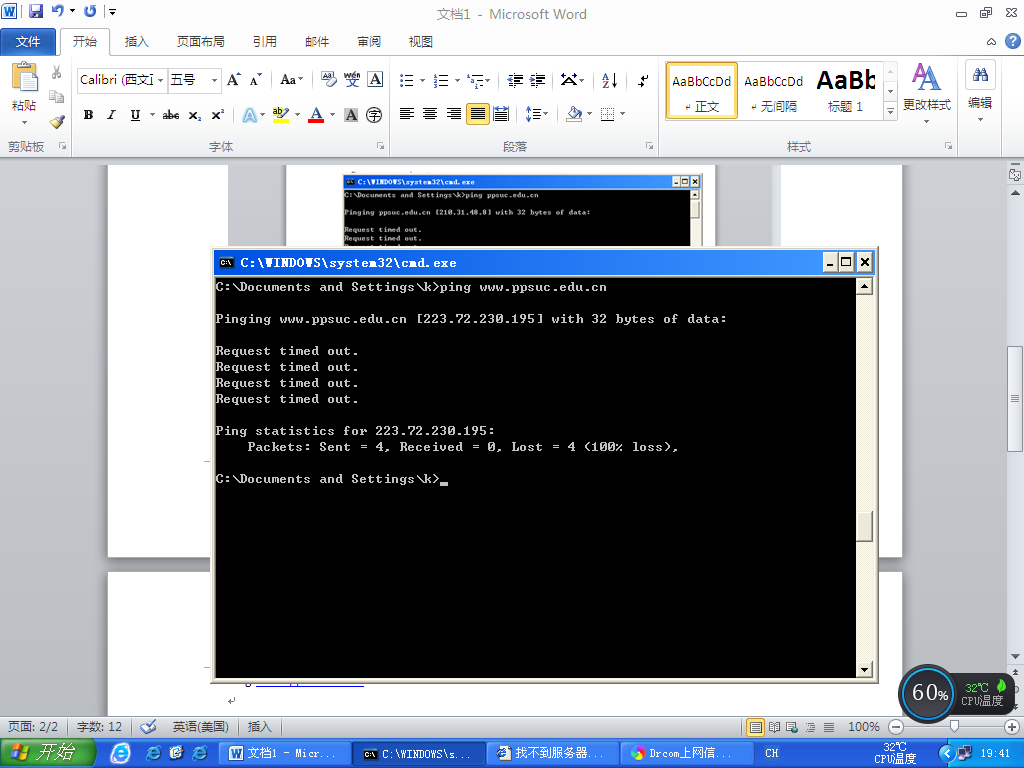Click the cmd window scroll down arrow
The height and width of the screenshot is (768, 1024).
tap(864, 669)
